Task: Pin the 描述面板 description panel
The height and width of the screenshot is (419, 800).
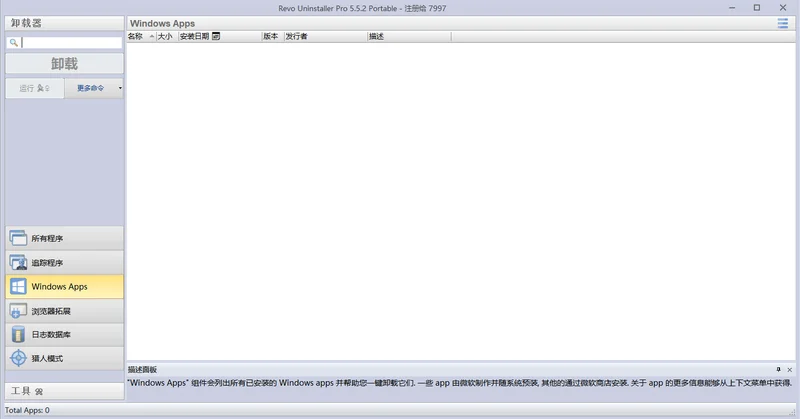Action: coord(778,369)
